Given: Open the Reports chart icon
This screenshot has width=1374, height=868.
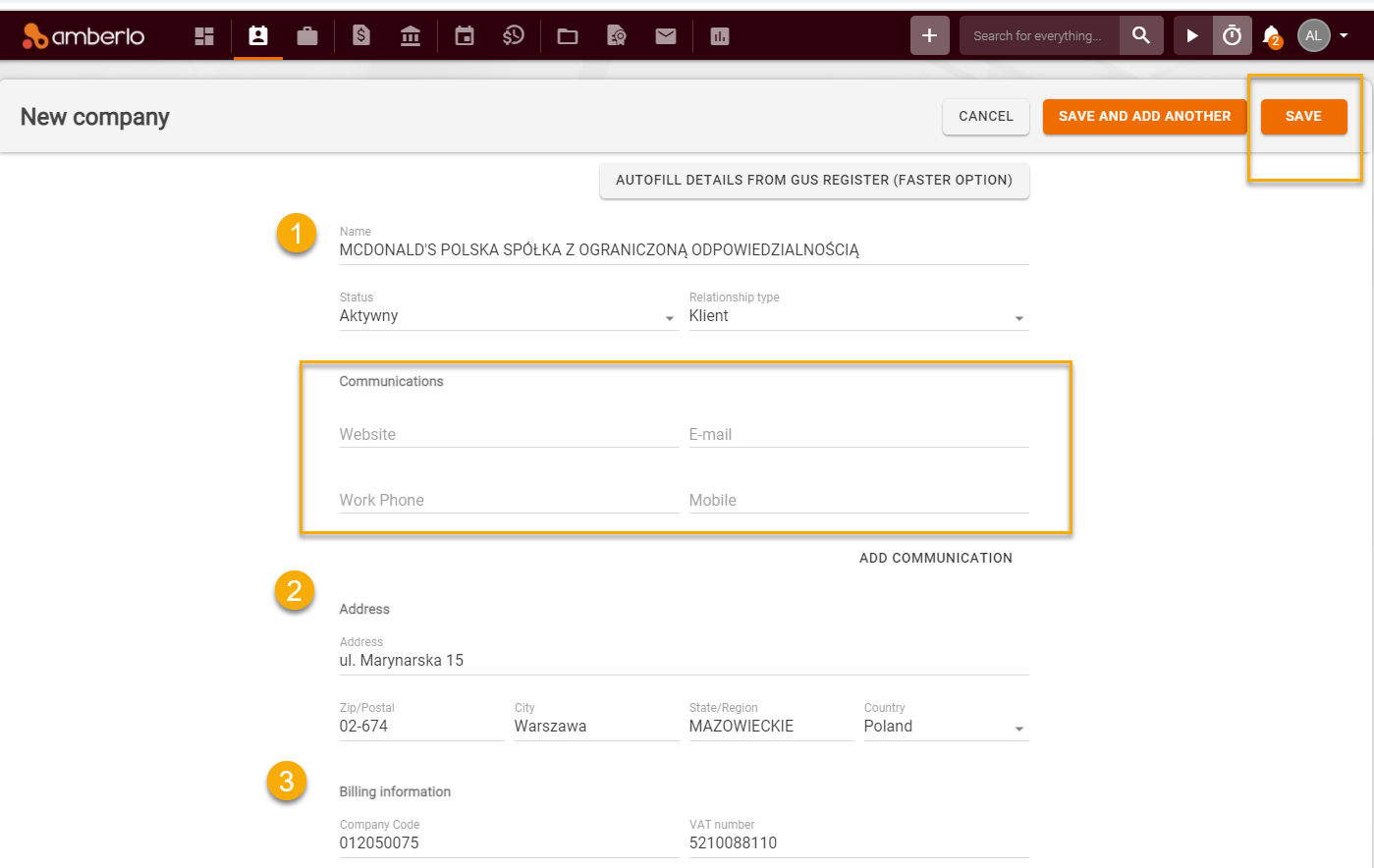Looking at the screenshot, I should coord(720,36).
